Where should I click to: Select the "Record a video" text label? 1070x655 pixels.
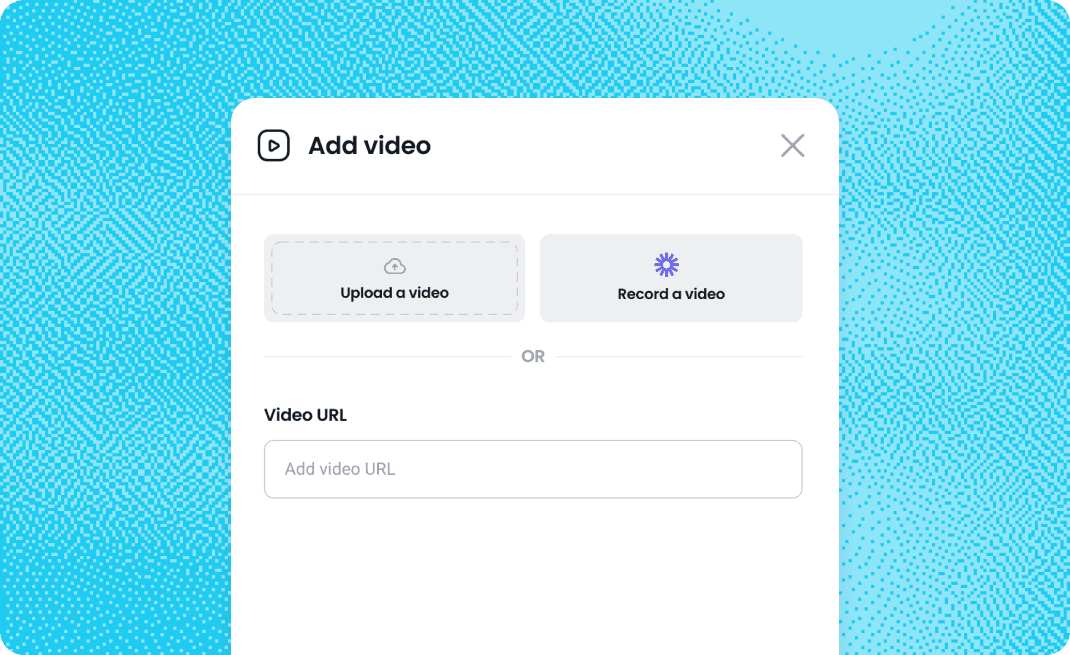coord(671,294)
